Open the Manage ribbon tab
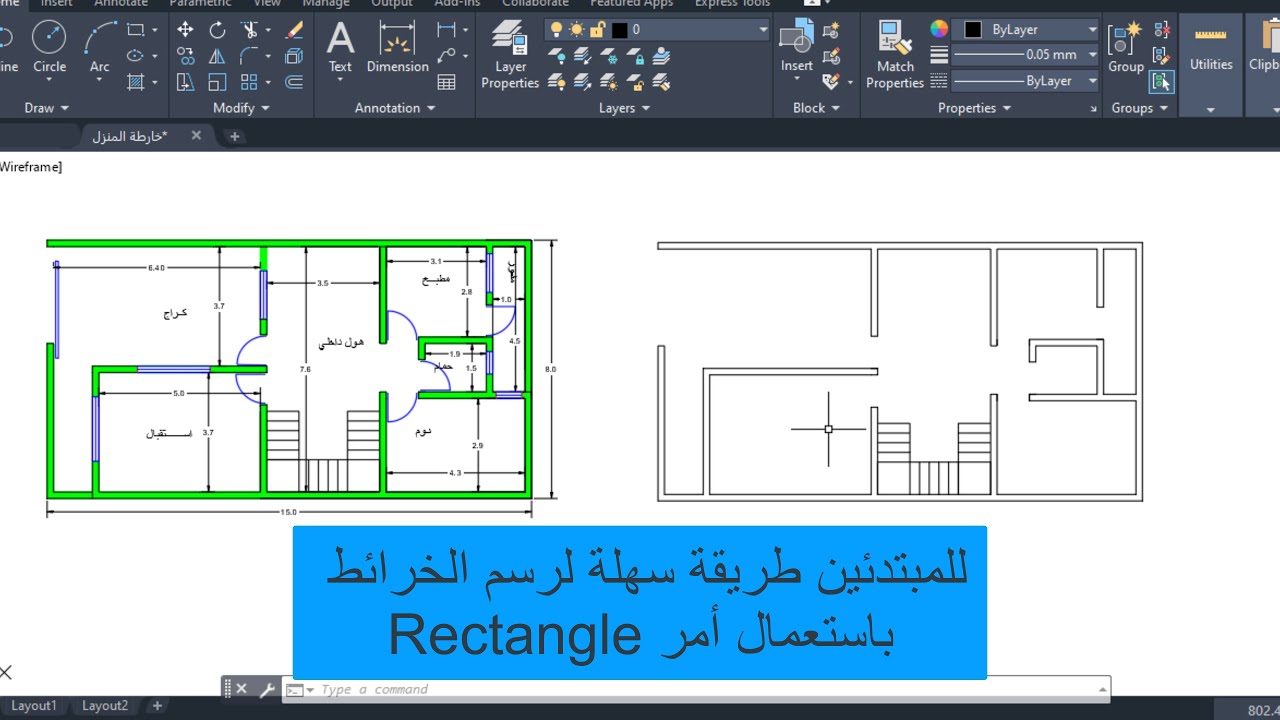Viewport: 1280px width, 720px height. [326, 4]
